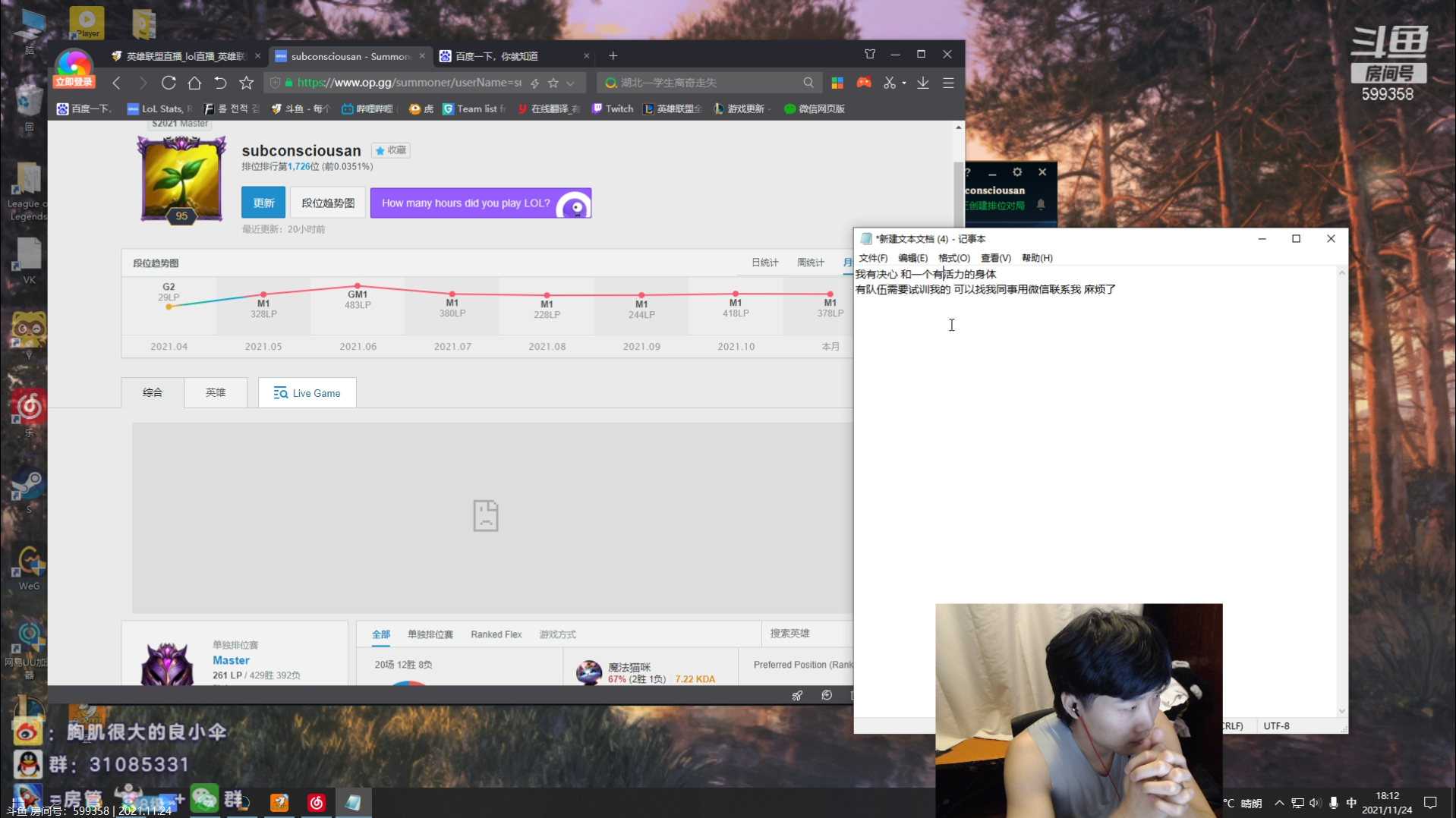Viewport: 1456px width, 818px height.
Task: Open the Live Game tab
Action: 307,393
